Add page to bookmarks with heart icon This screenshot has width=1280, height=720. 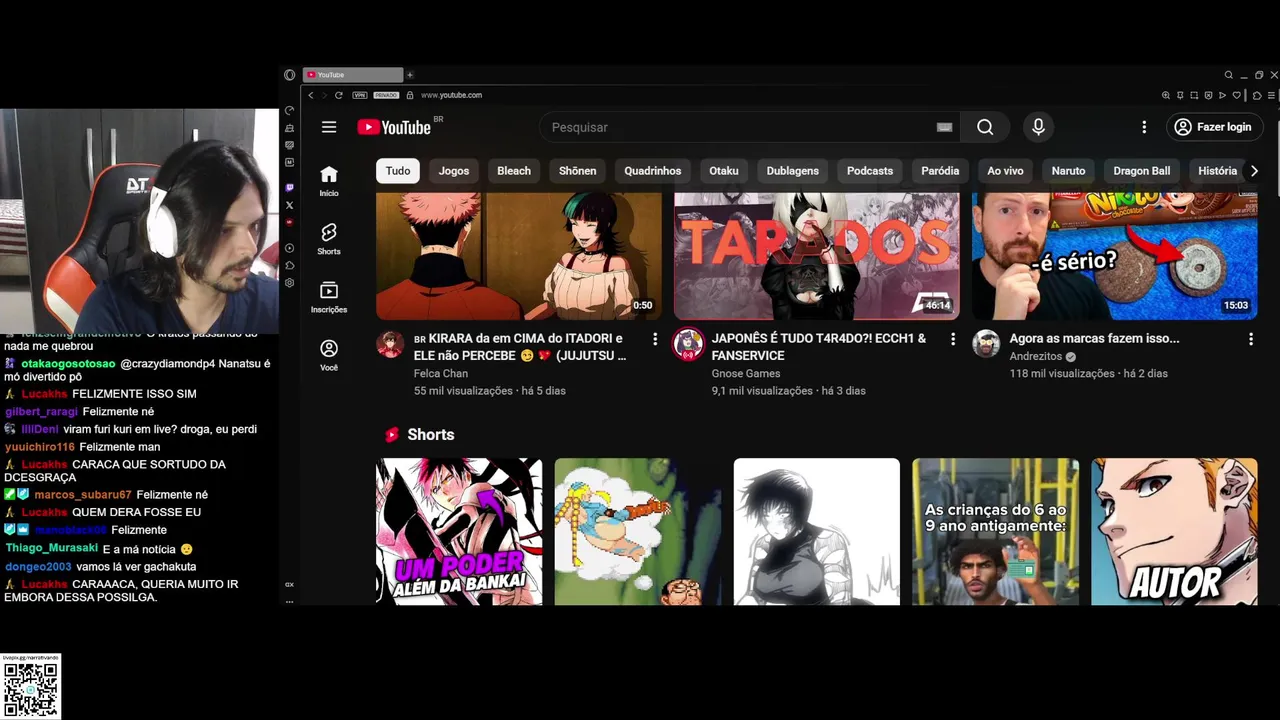coord(1237,95)
